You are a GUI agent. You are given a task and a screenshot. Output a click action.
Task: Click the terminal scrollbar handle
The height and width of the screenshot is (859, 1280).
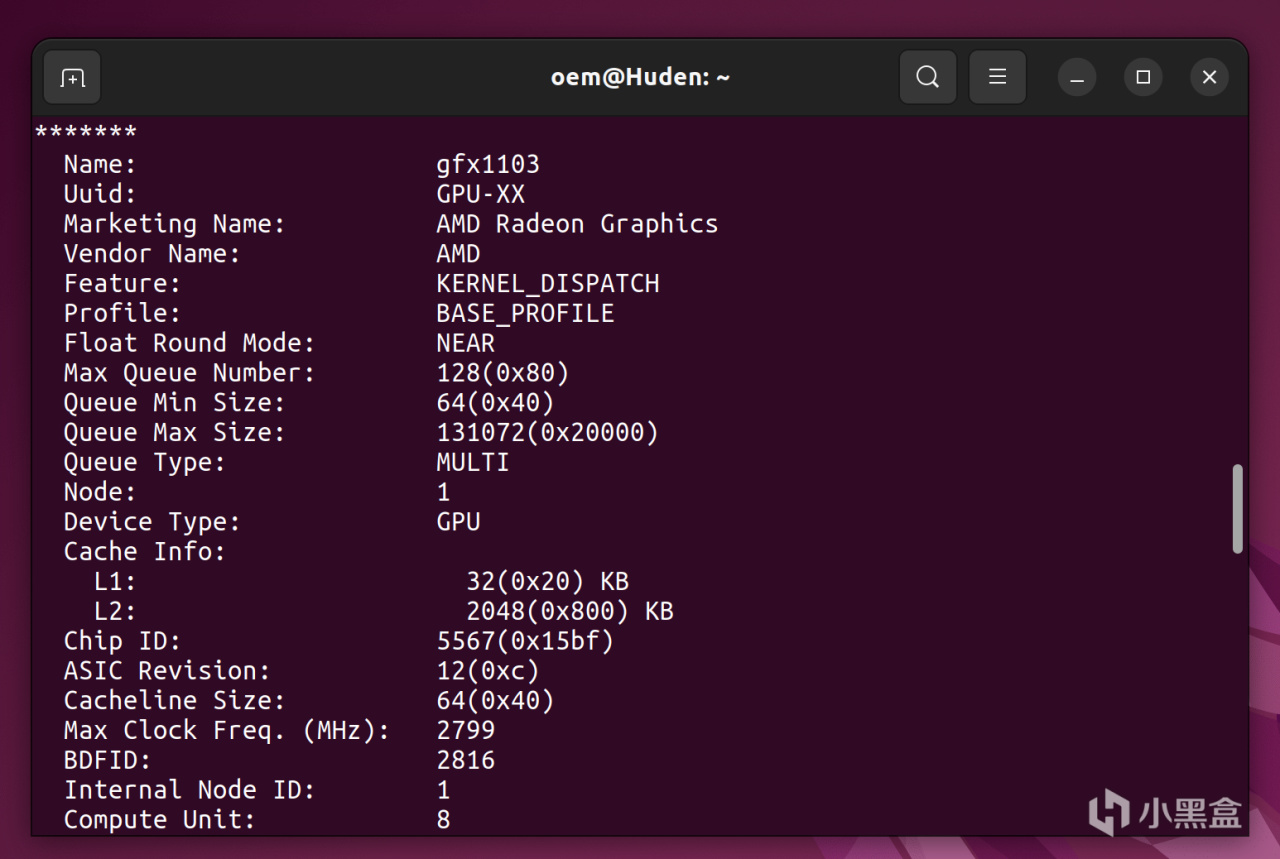point(1238,508)
